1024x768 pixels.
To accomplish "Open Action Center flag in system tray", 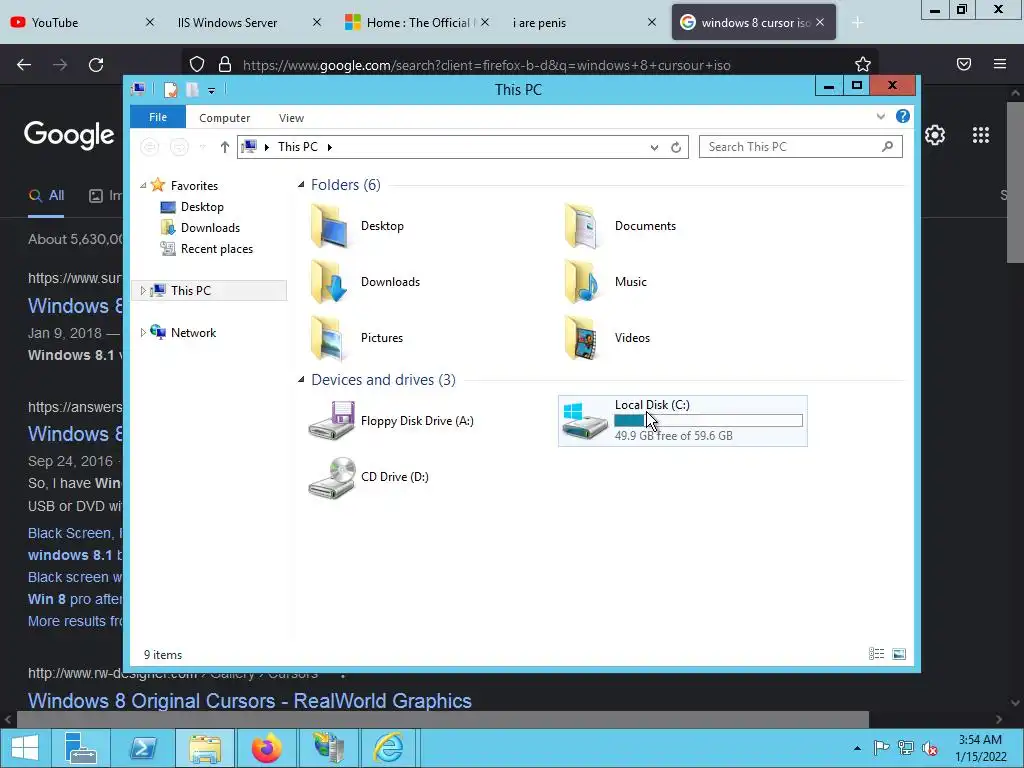I will coord(880,748).
